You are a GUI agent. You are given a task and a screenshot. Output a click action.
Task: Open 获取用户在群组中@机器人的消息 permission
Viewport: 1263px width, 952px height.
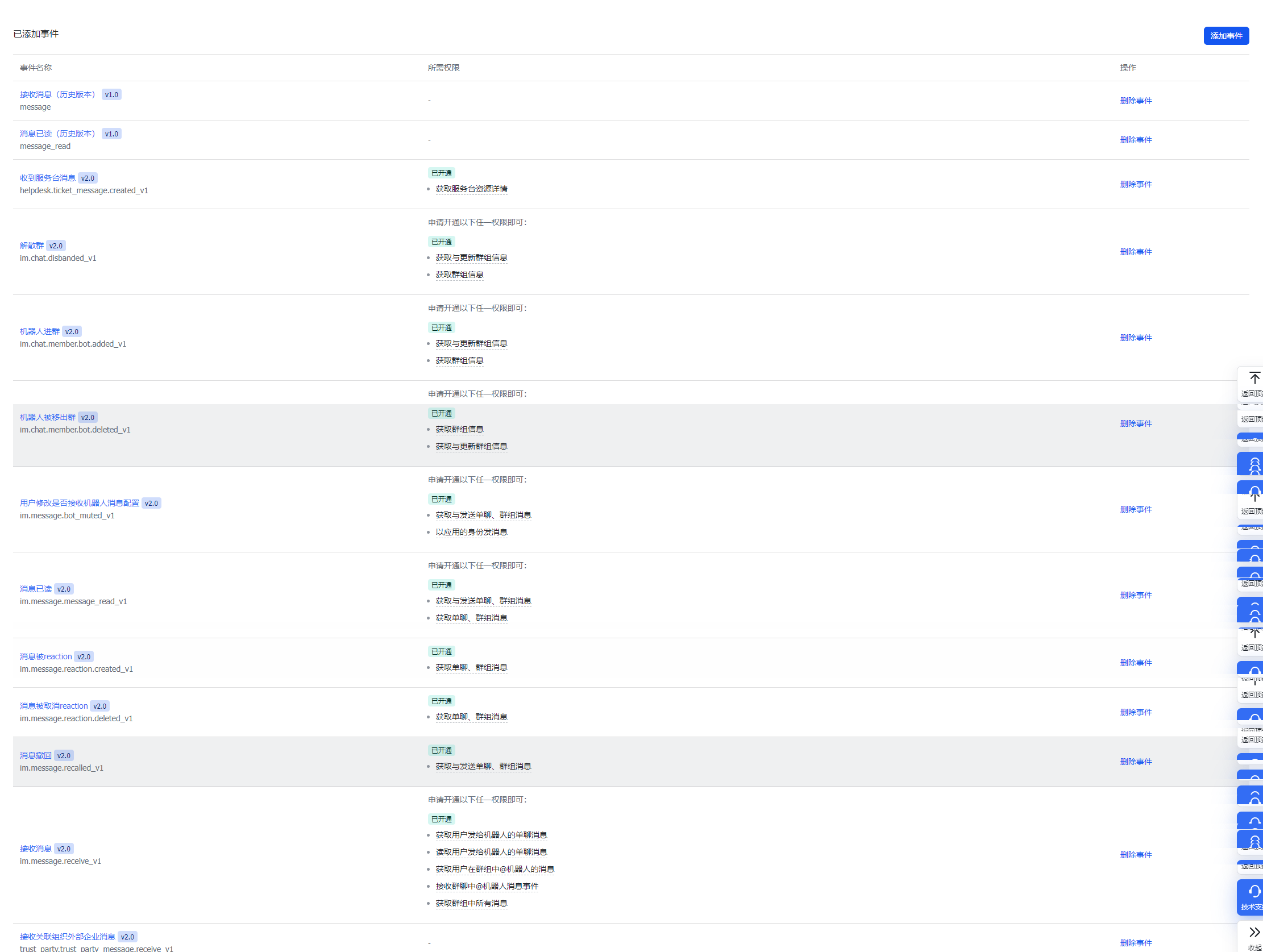tap(495, 869)
